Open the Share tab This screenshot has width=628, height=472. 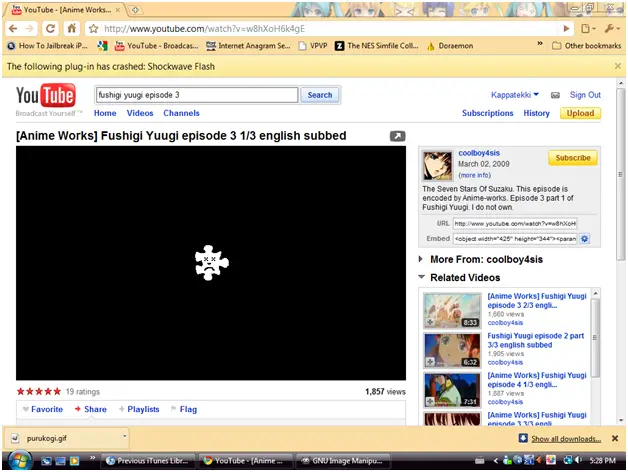pyautogui.click(x=91, y=409)
